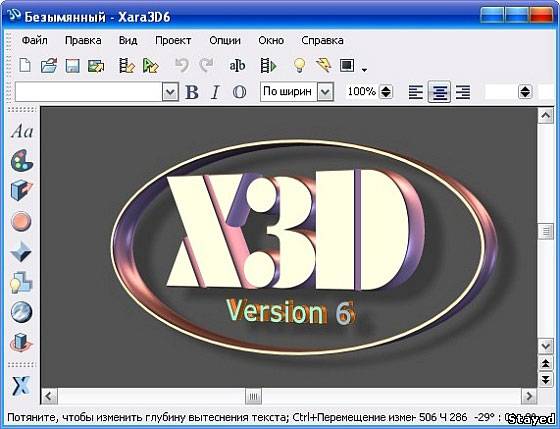The image size is (560, 429).
Task: Toggle italic text formatting
Action: 215,93
